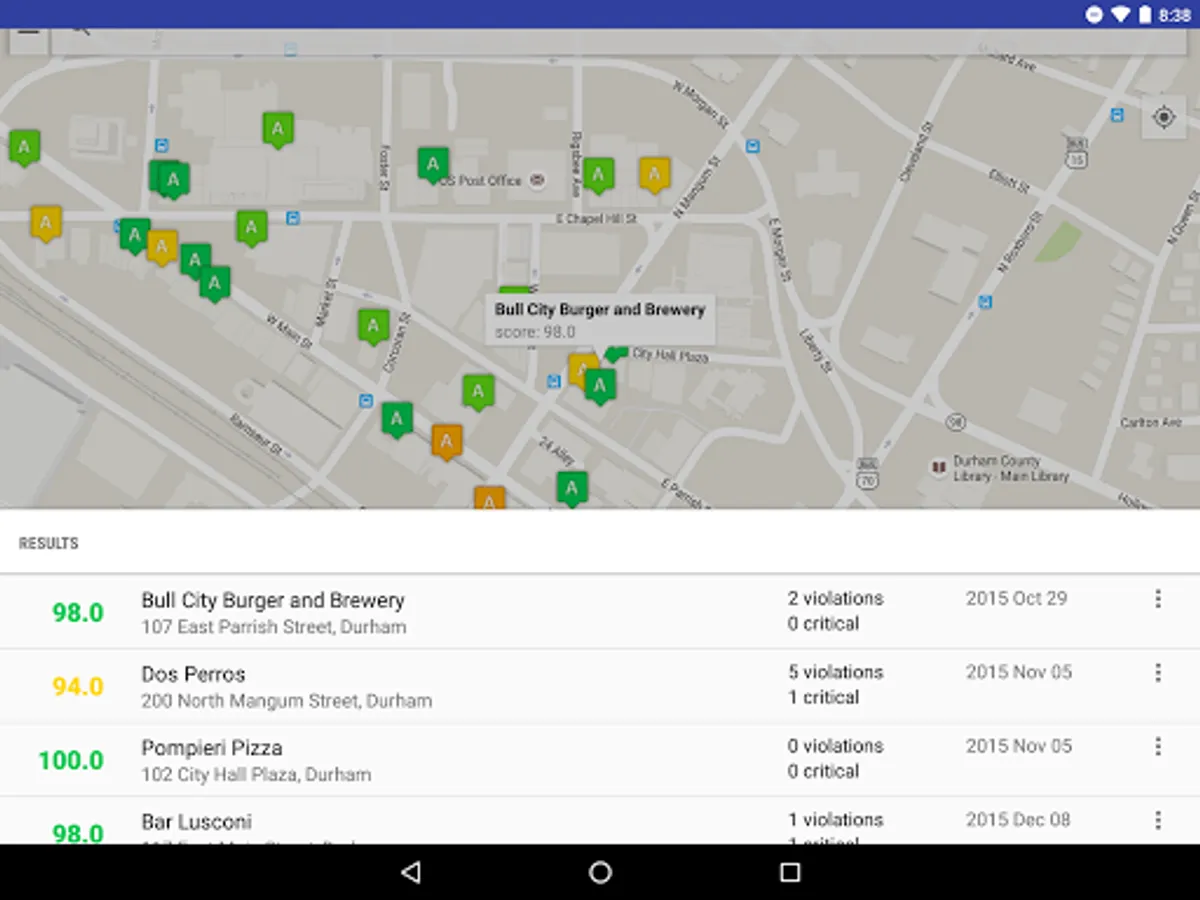Tap inspection date 2015 Oct 29
Image resolution: width=1200 pixels, height=900 pixels.
click(x=1017, y=598)
